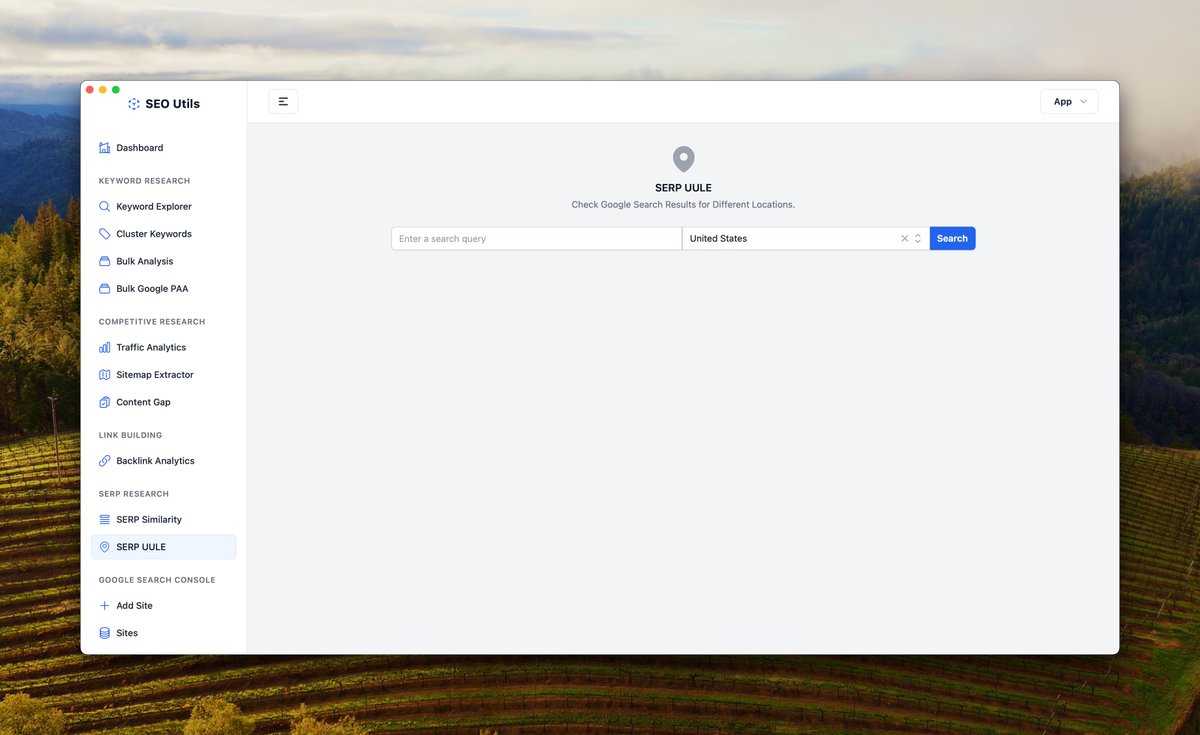The height and width of the screenshot is (735, 1200).
Task: Click the Sitemap Extractor map icon
Action: [x=105, y=375]
